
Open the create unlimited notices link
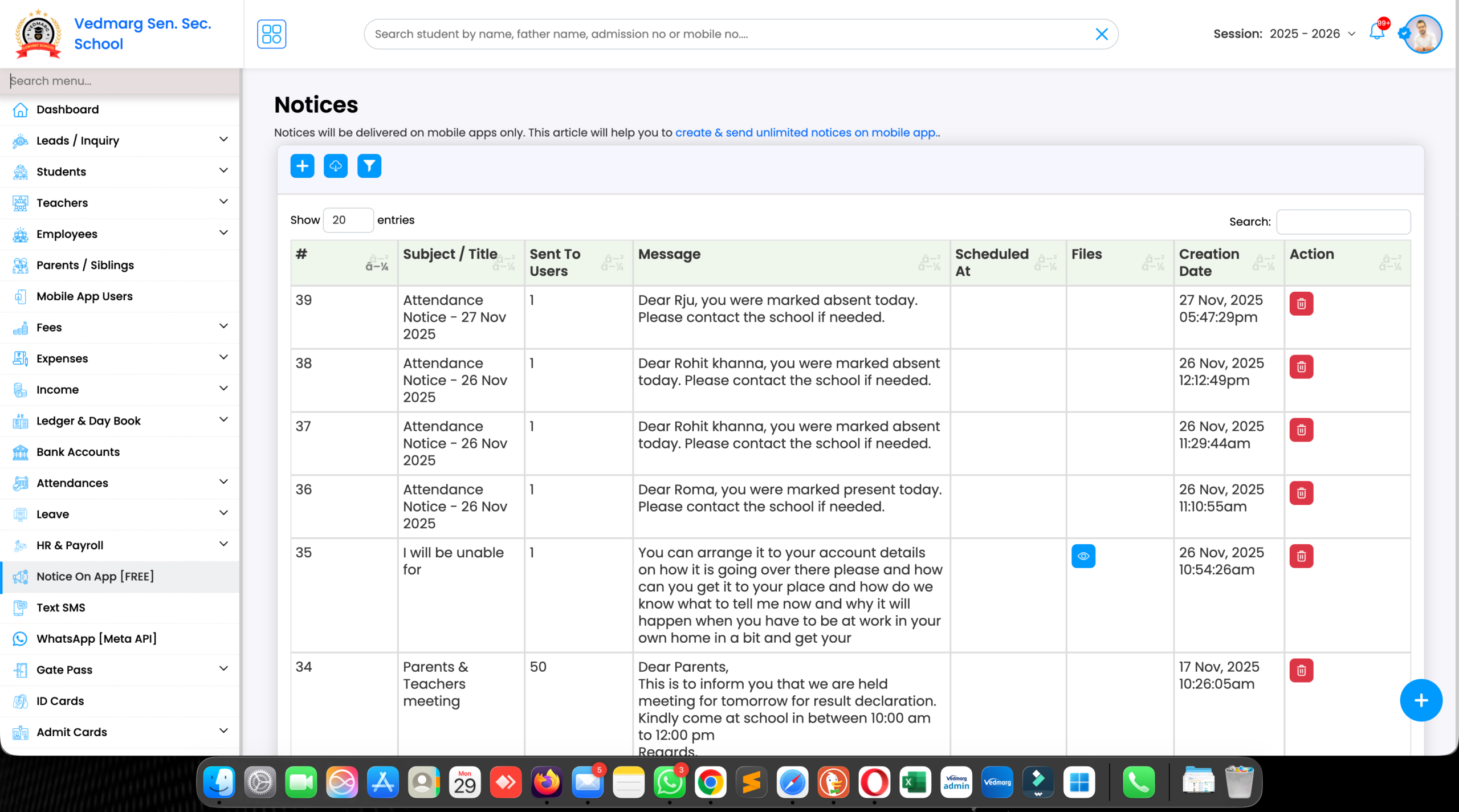click(807, 132)
